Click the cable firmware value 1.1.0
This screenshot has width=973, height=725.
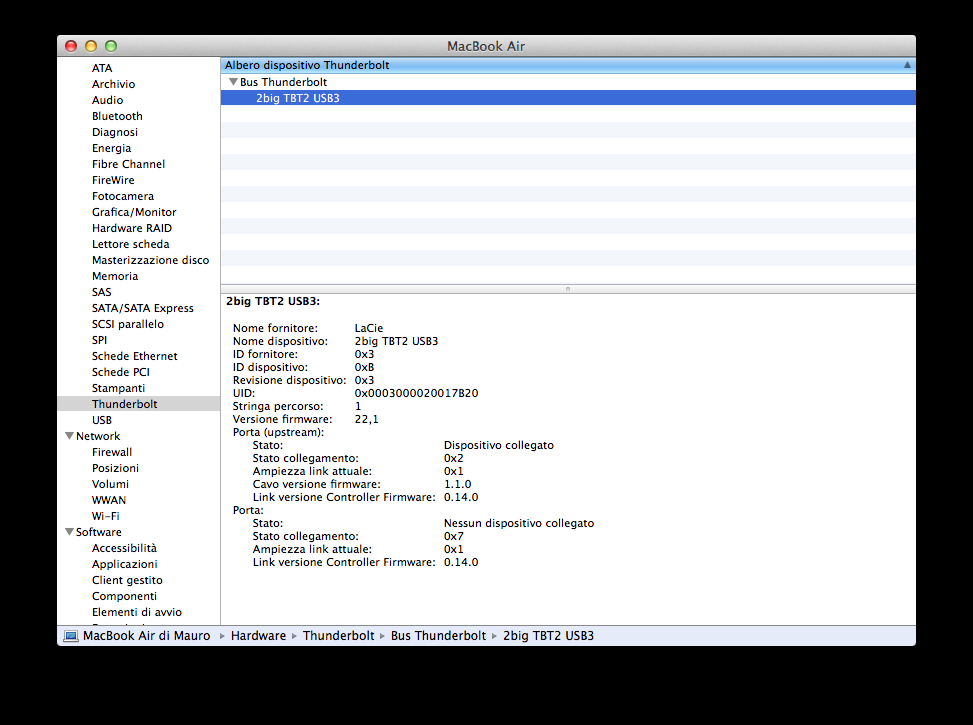pyautogui.click(x=457, y=485)
